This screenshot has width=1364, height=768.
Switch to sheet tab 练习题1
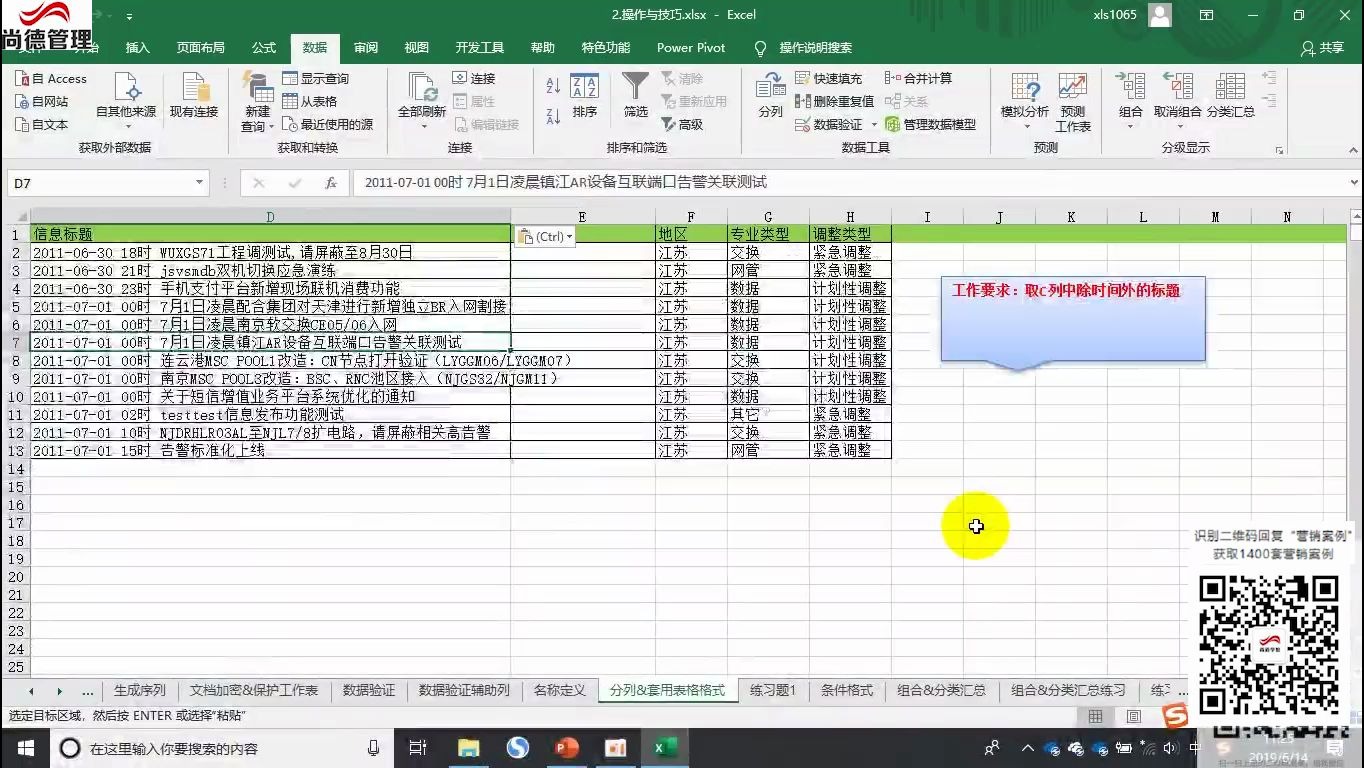[x=773, y=691]
